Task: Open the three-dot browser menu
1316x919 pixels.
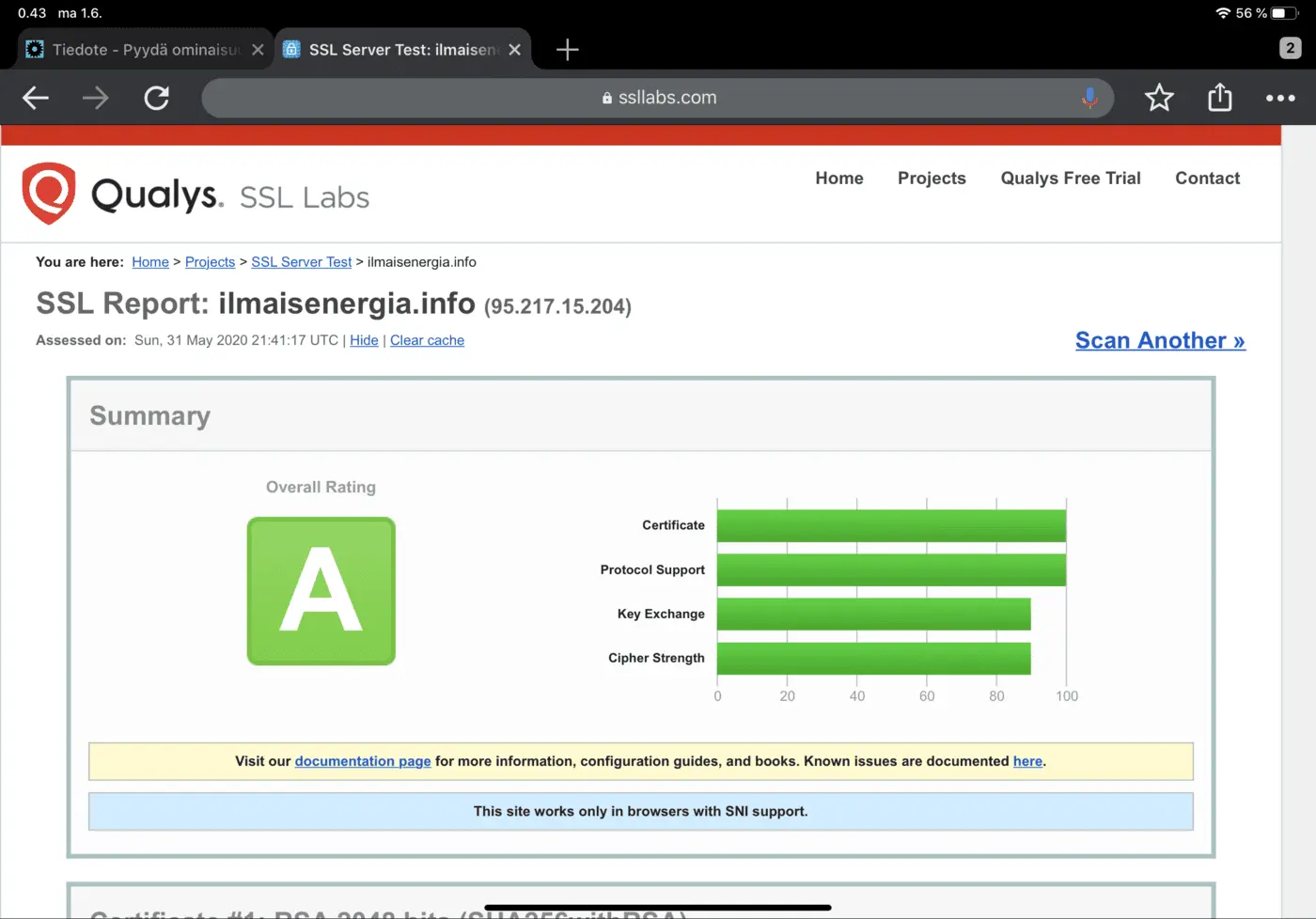Action: [1280, 98]
